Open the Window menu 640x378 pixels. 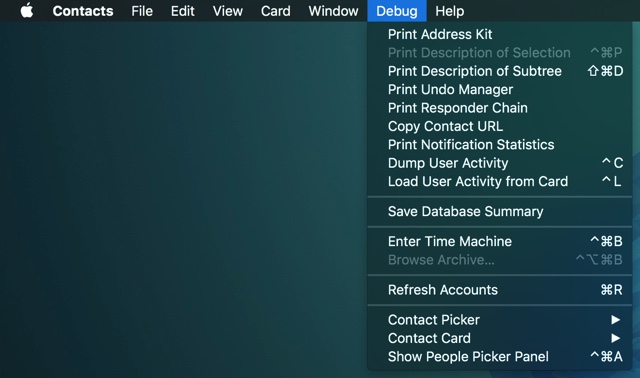point(333,11)
